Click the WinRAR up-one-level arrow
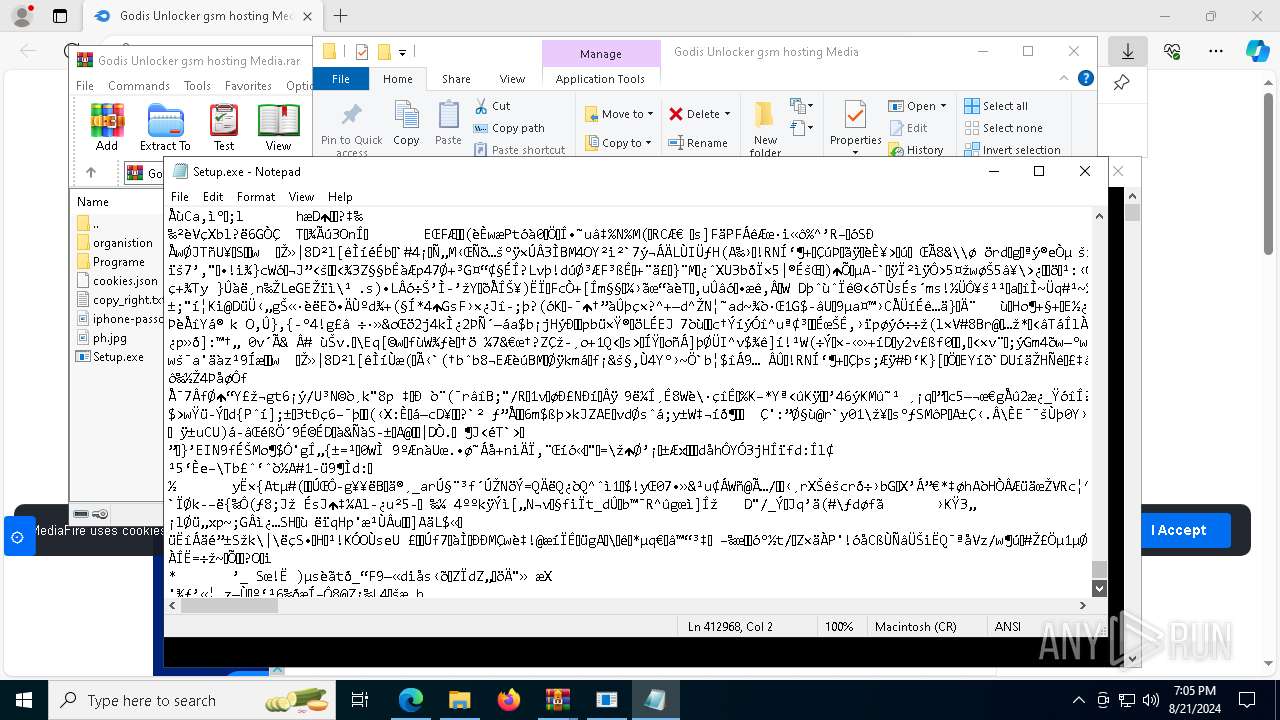1280x720 pixels. coord(91,173)
